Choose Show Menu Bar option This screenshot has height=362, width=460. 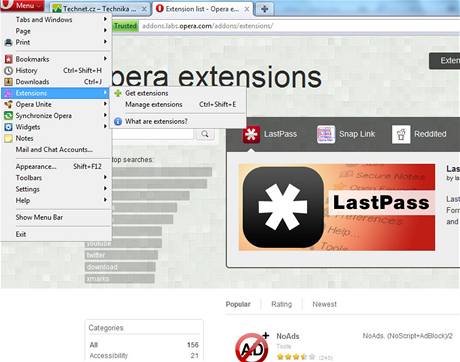click(x=56, y=217)
